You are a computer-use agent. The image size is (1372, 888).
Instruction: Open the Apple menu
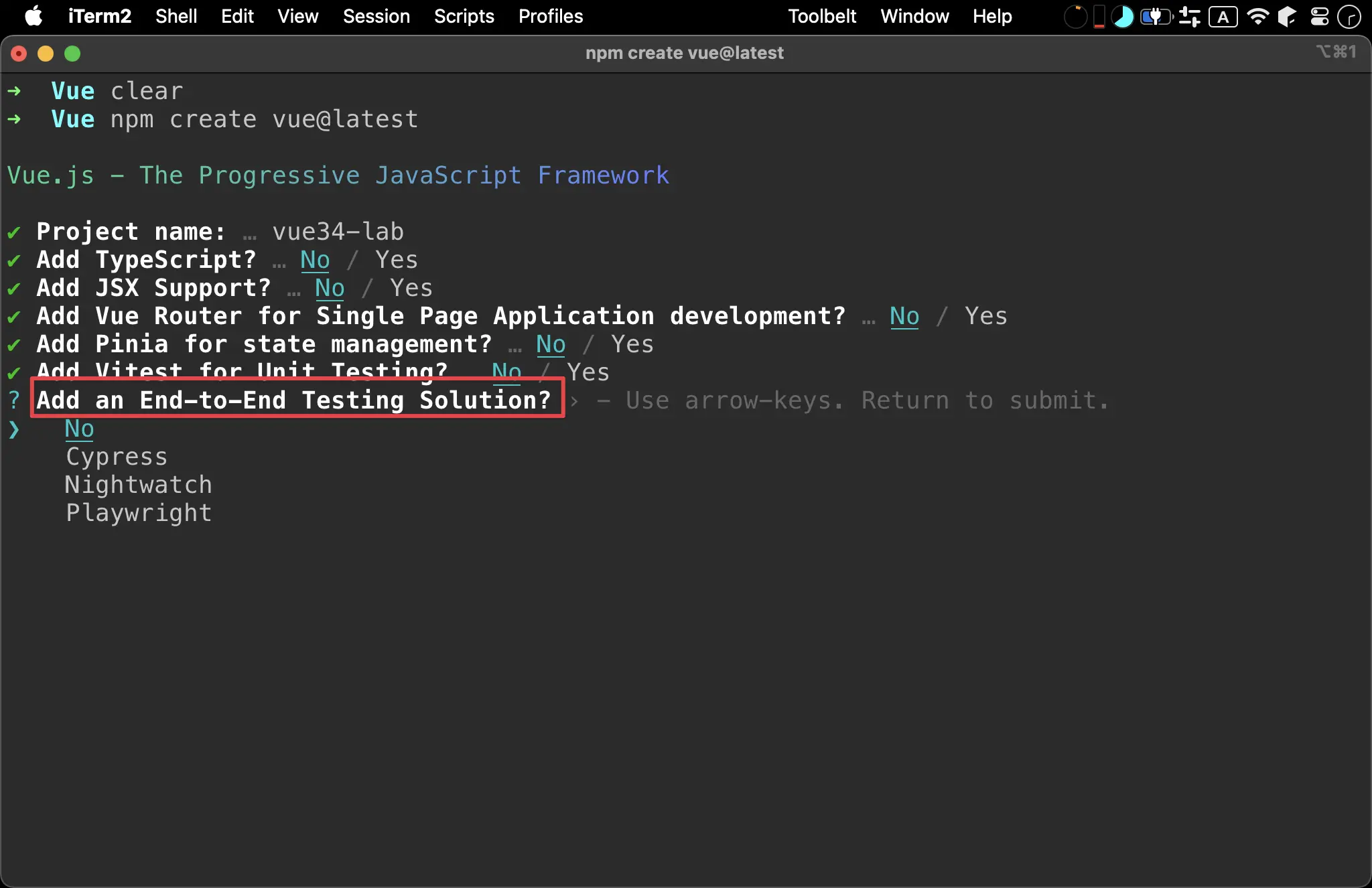tap(33, 16)
